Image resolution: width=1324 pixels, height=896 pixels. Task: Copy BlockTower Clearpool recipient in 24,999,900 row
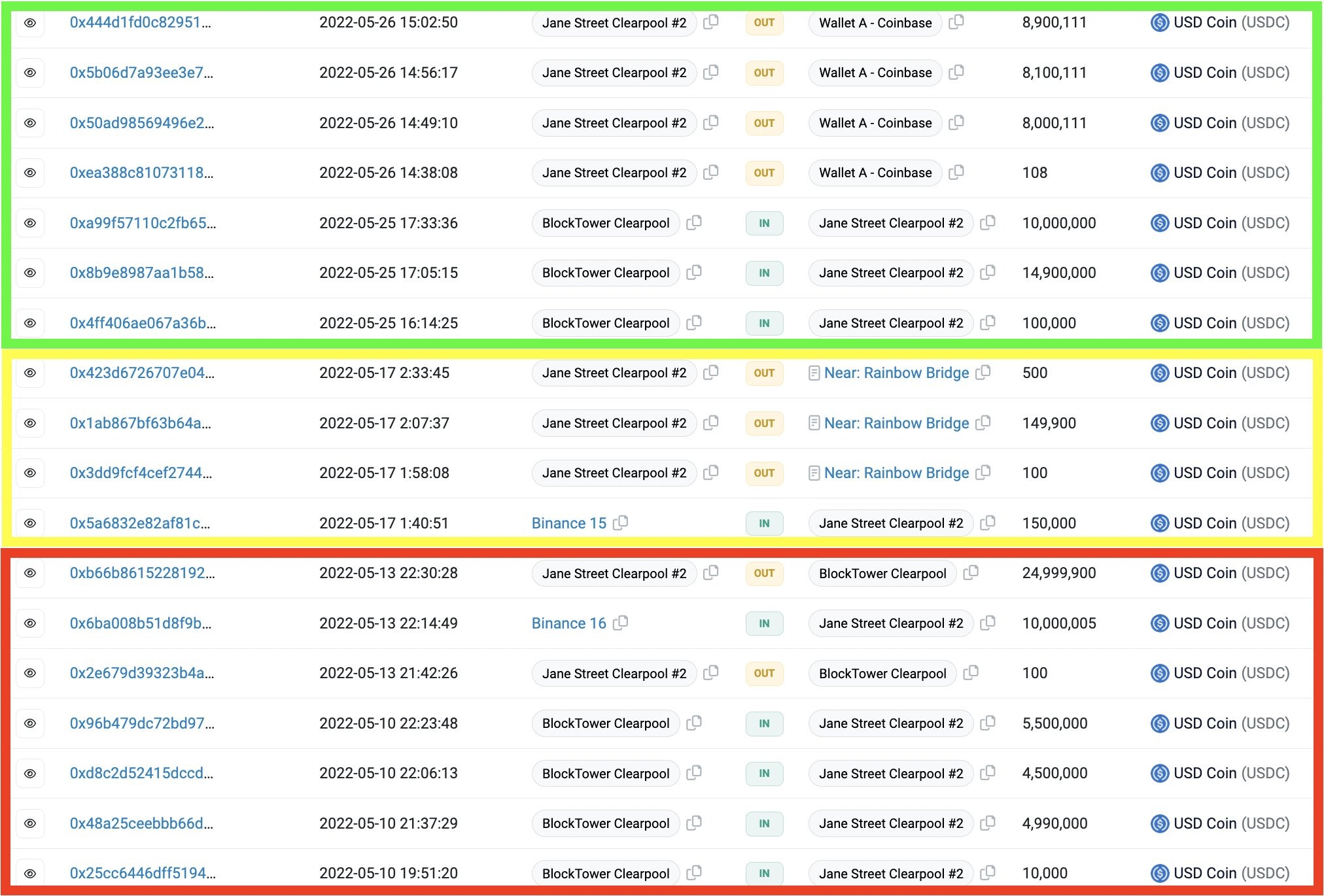971,573
